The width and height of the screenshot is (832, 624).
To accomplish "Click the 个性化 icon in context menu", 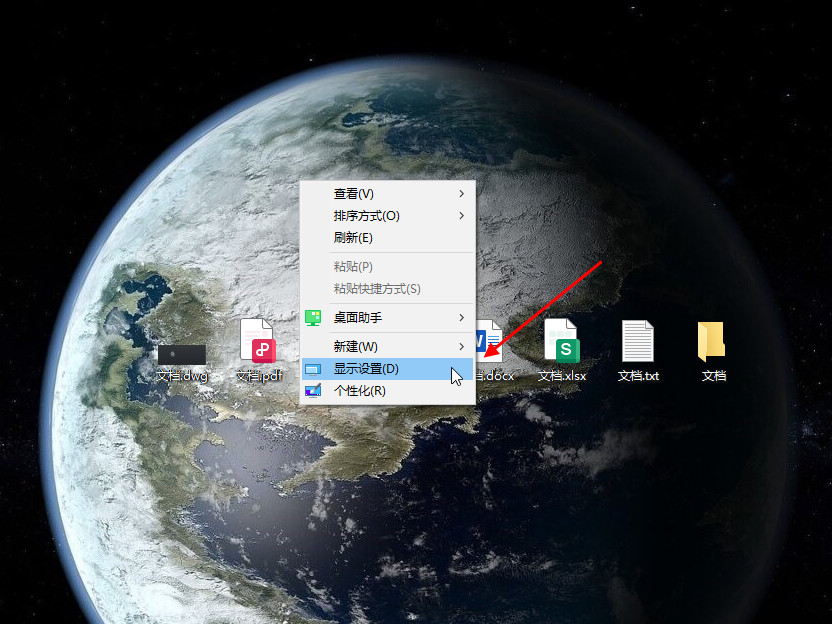I will pos(313,391).
